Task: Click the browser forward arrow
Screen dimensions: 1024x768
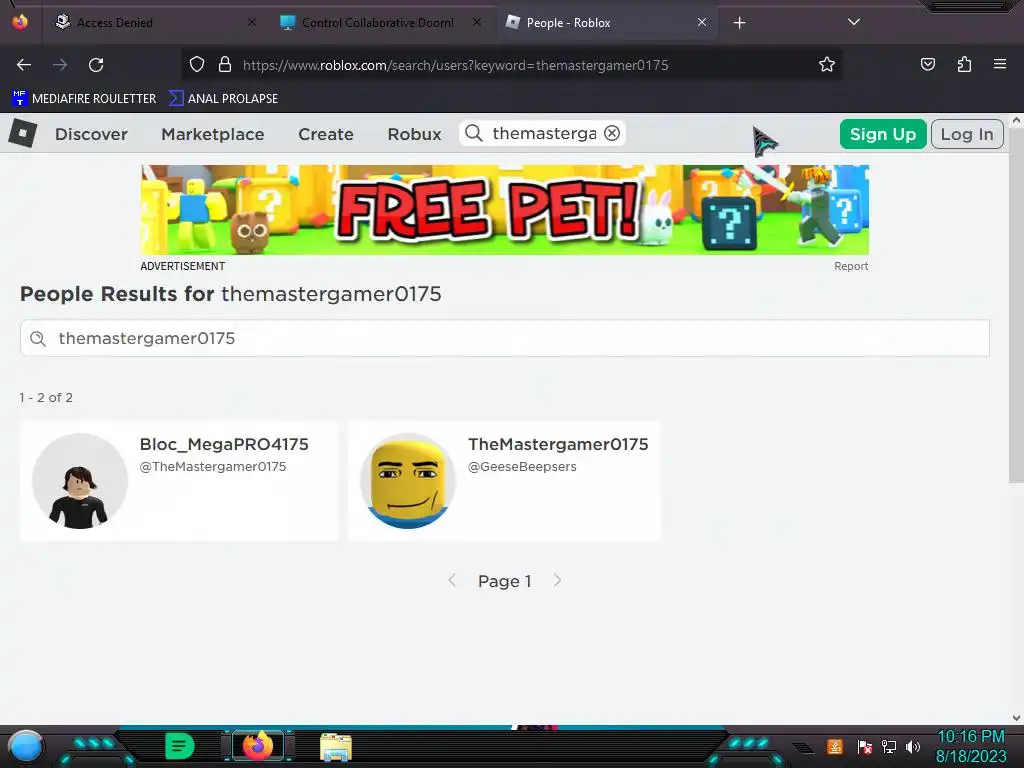Action: pyautogui.click(x=60, y=65)
